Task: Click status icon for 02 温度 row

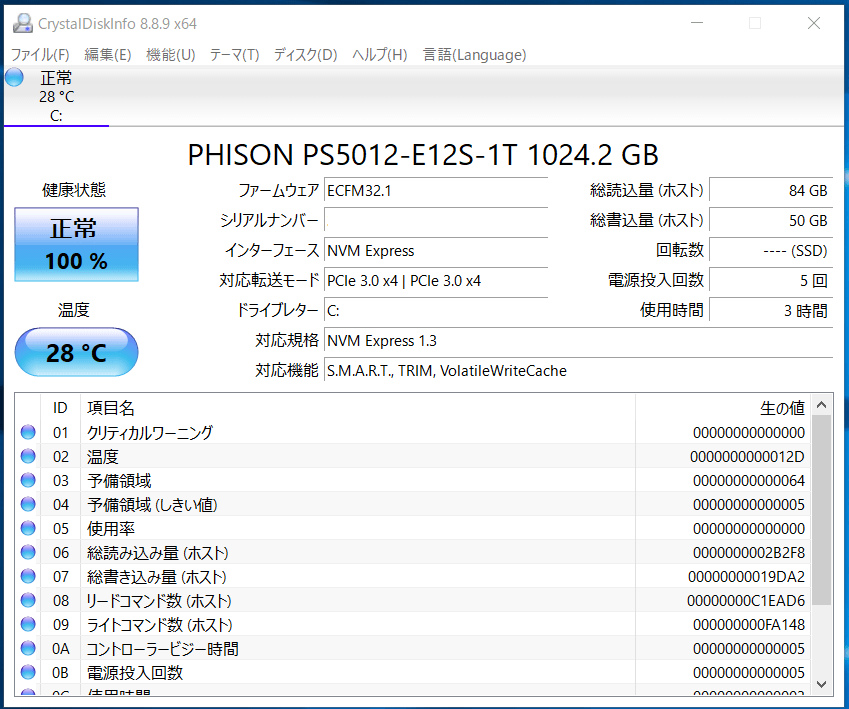Action: tap(28, 456)
